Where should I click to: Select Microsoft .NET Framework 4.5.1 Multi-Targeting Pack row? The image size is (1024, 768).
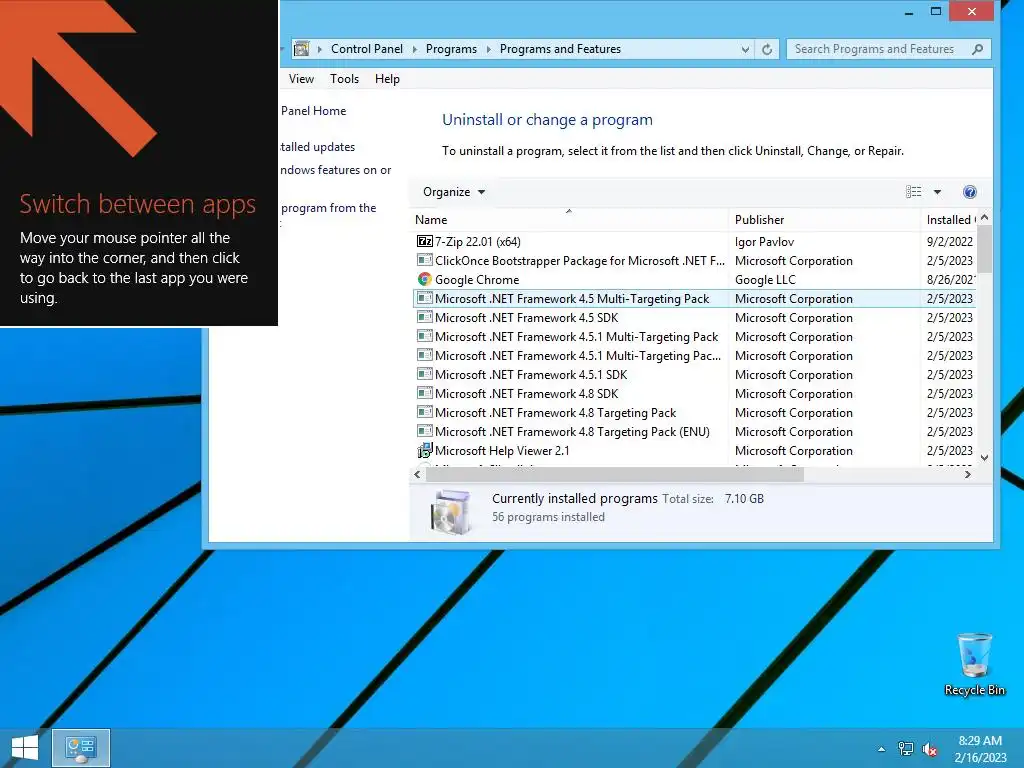click(x=695, y=337)
